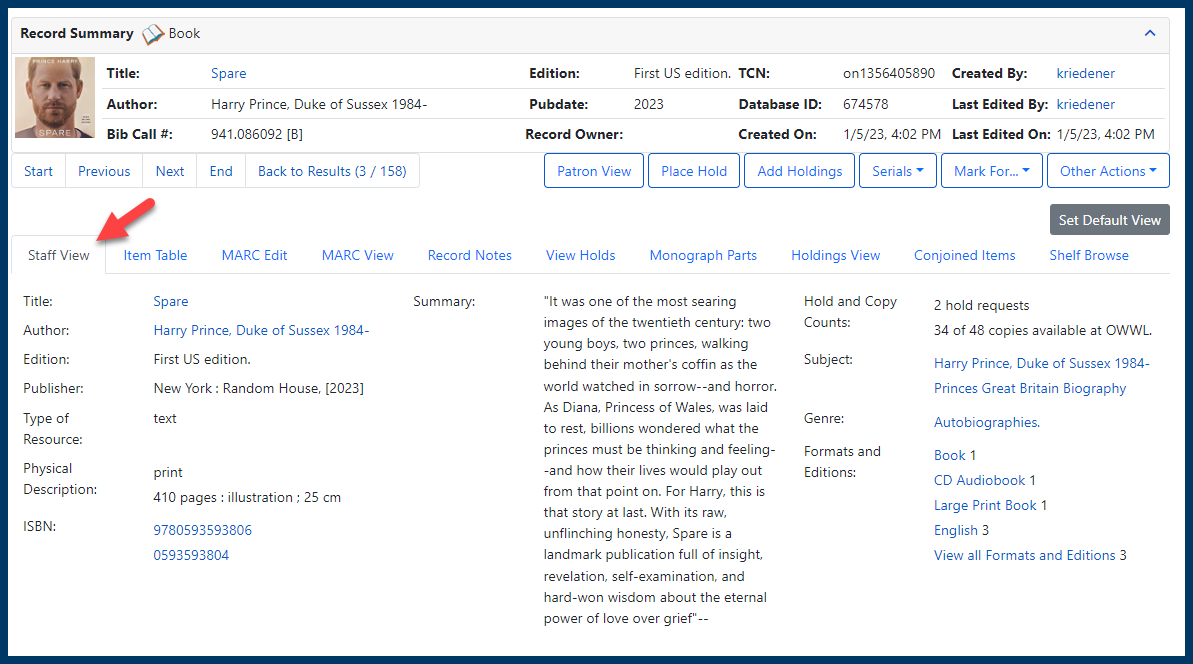Go to Next record

tap(170, 171)
